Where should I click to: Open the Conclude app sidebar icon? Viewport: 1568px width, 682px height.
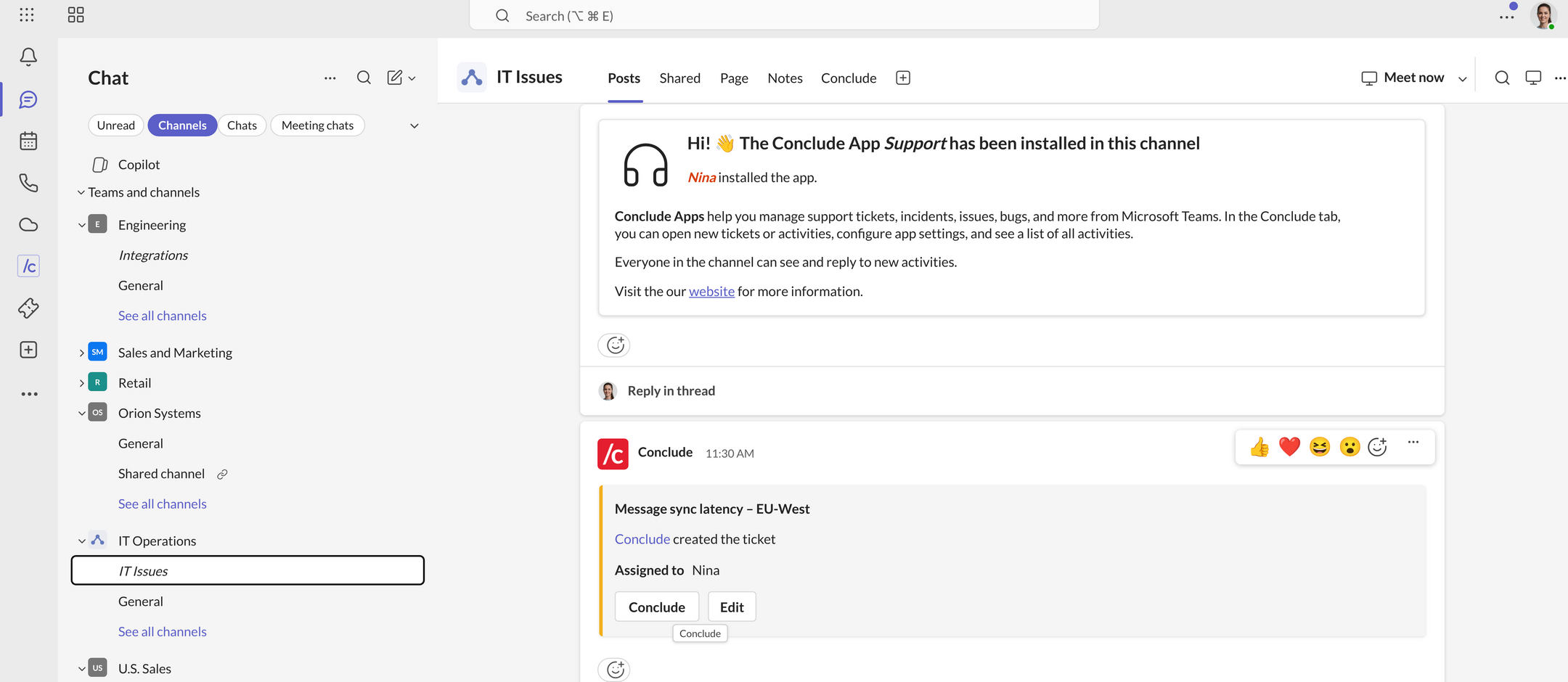tap(28, 266)
